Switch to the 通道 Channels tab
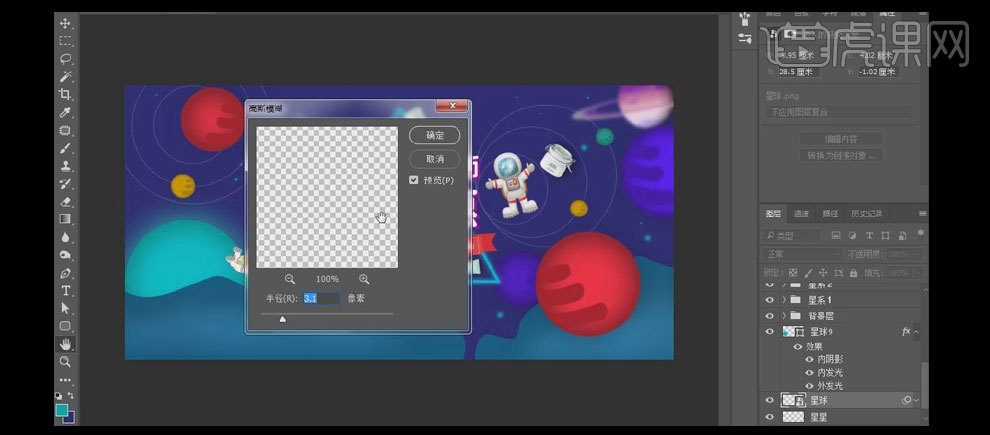 pyautogui.click(x=801, y=214)
